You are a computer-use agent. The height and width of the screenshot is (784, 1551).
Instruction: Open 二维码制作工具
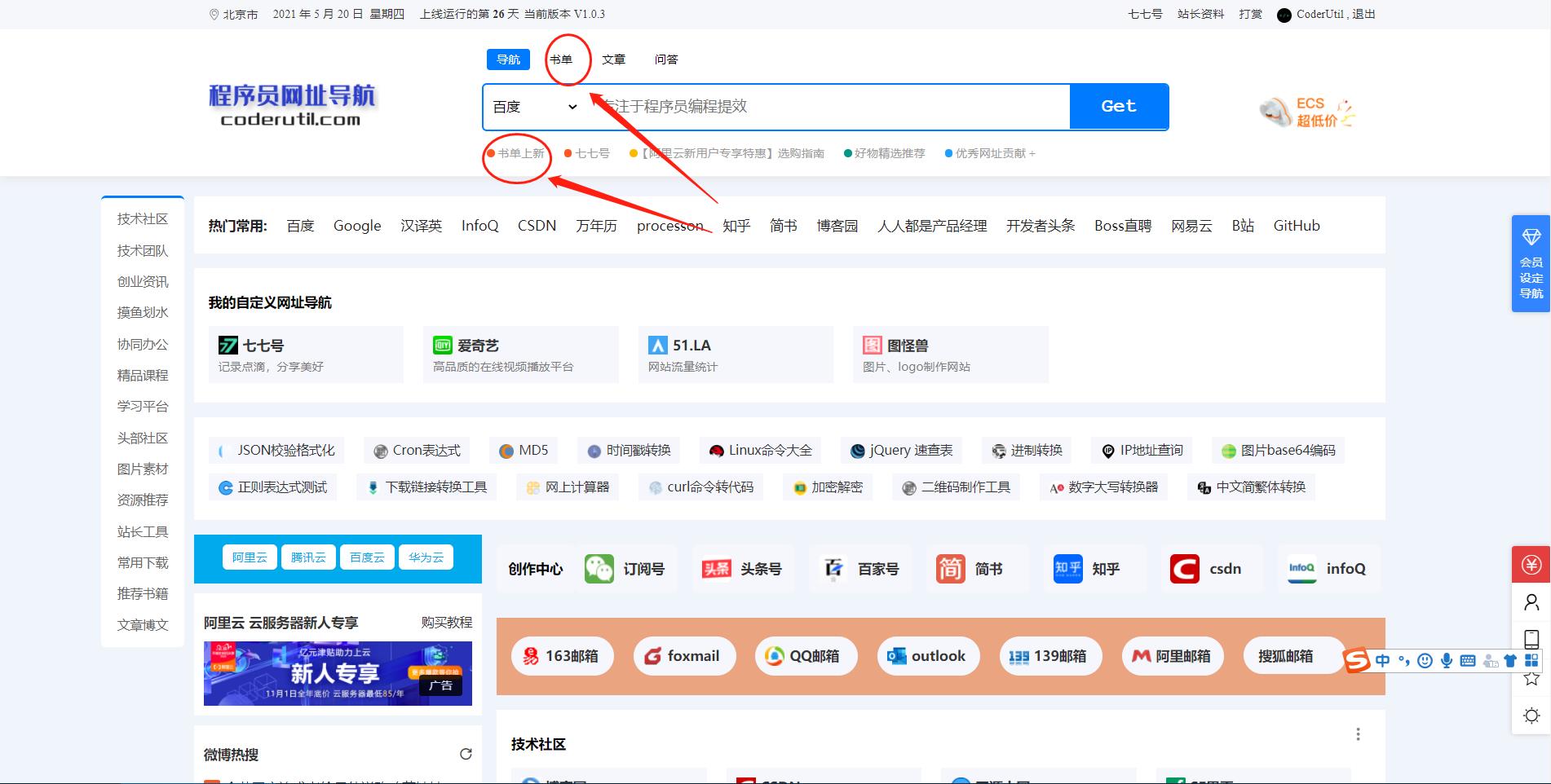[957, 487]
